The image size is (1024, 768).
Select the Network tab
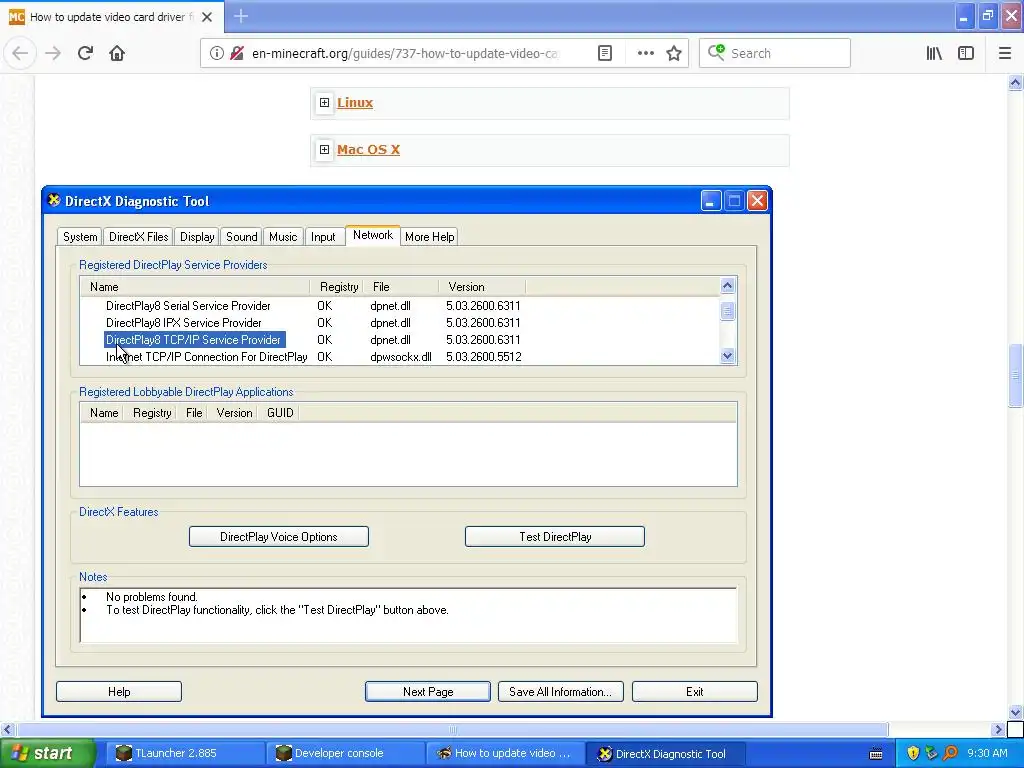point(373,235)
